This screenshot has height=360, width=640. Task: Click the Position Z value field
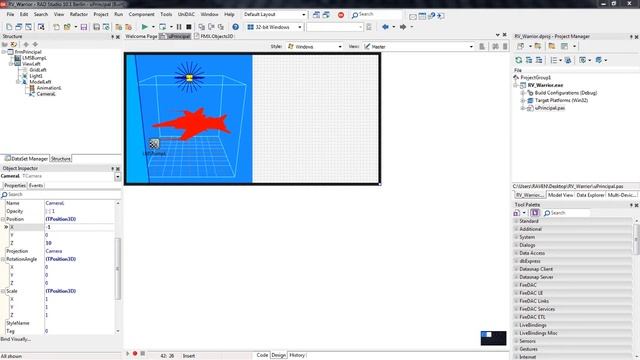(x=80, y=243)
